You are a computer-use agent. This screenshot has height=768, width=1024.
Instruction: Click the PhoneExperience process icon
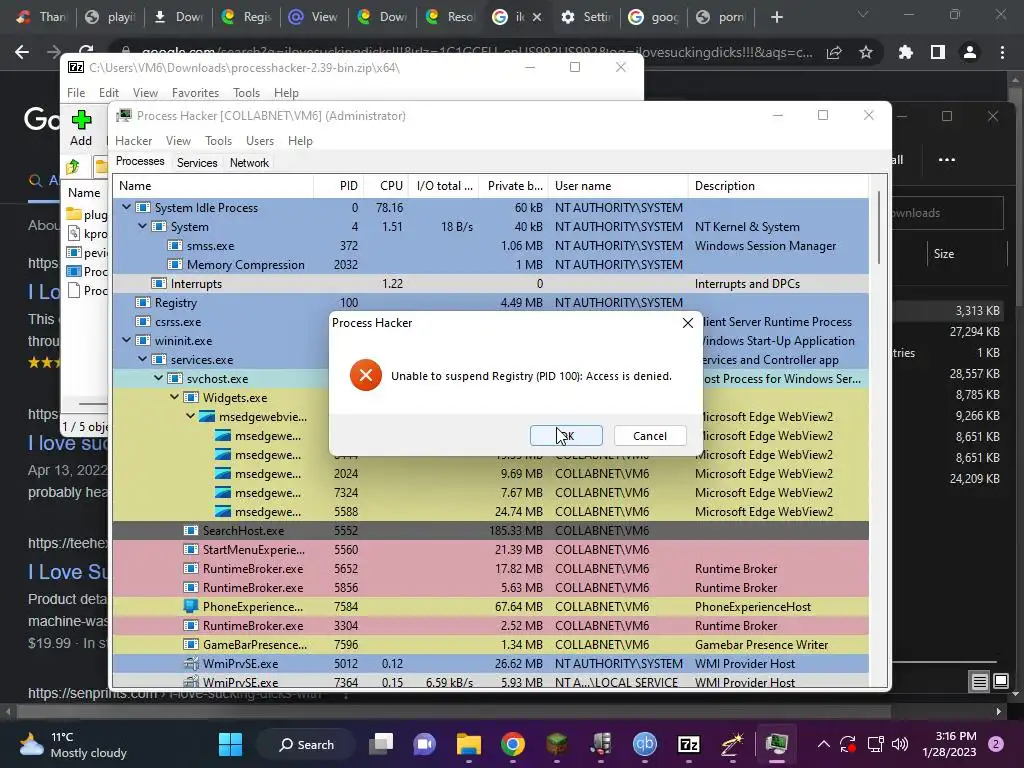pos(191,607)
